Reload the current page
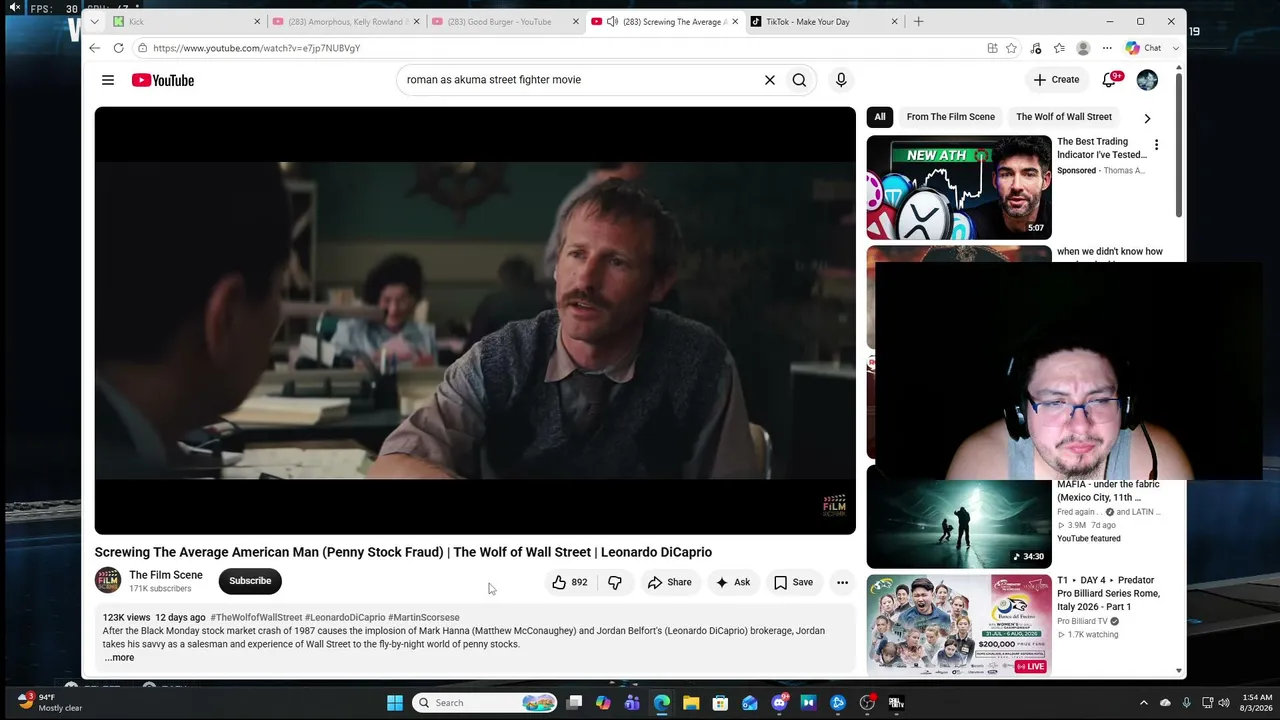Image resolution: width=1280 pixels, height=720 pixels. pyautogui.click(x=118, y=48)
